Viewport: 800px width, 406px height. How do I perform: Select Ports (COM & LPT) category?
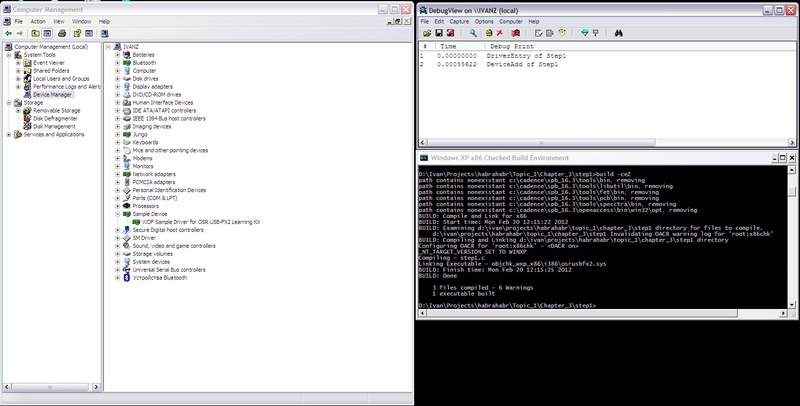[x=155, y=198]
